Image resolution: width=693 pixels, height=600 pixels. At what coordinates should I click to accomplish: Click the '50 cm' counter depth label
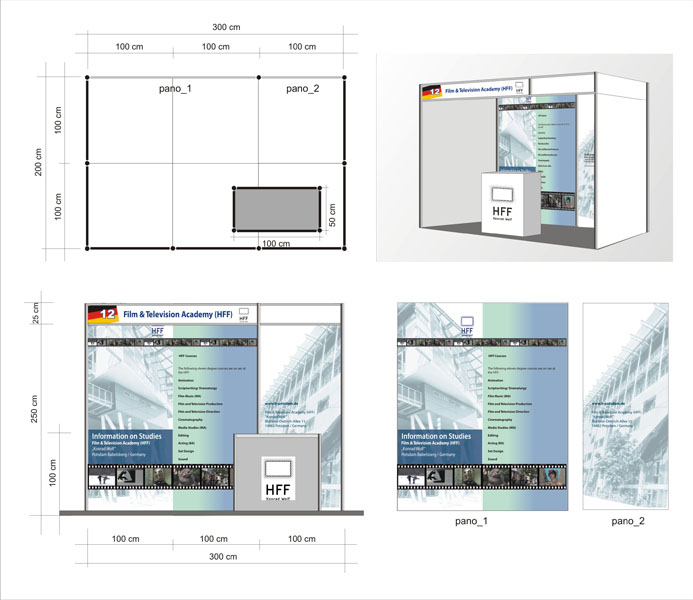pyautogui.click(x=332, y=215)
